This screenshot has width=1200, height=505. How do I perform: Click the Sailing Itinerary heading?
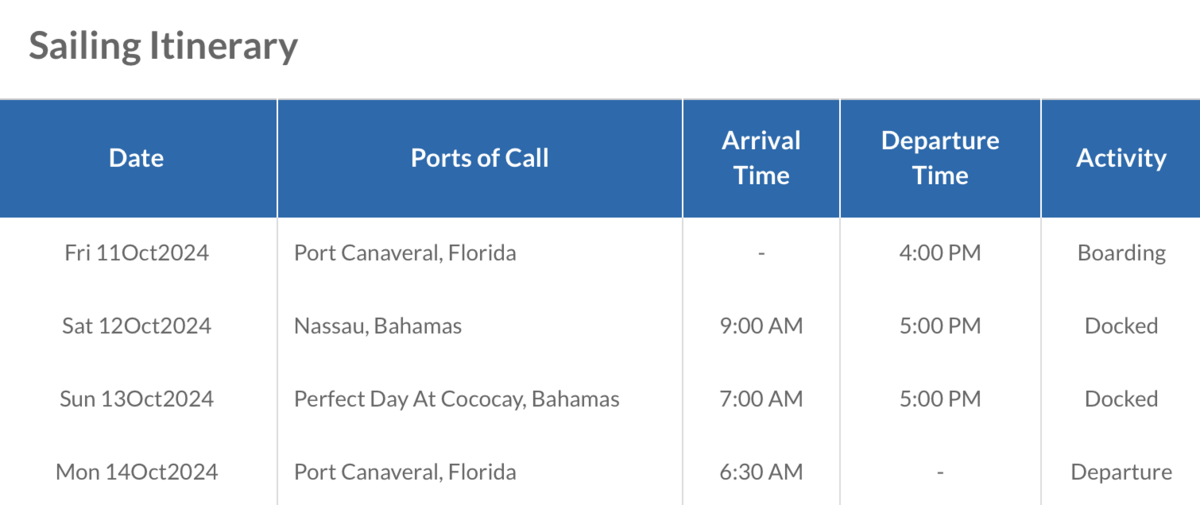[163, 46]
